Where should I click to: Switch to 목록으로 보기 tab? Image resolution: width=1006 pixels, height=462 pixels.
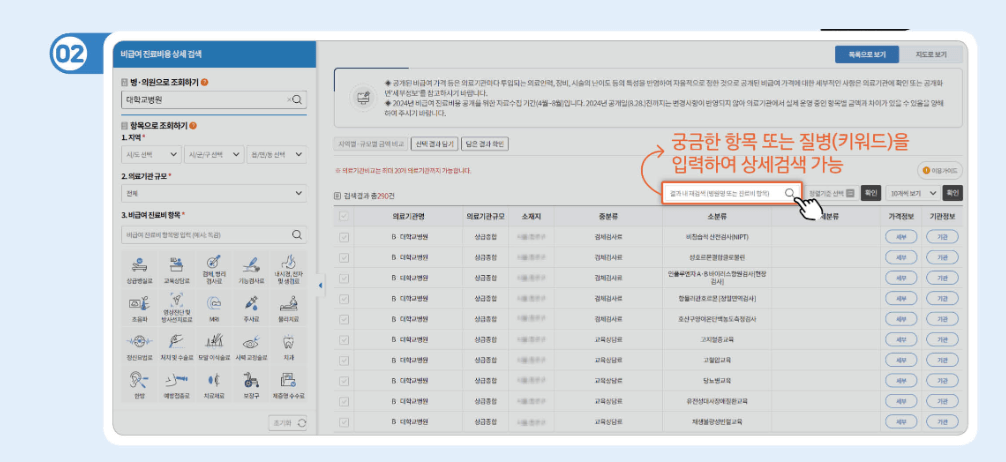(x=866, y=55)
